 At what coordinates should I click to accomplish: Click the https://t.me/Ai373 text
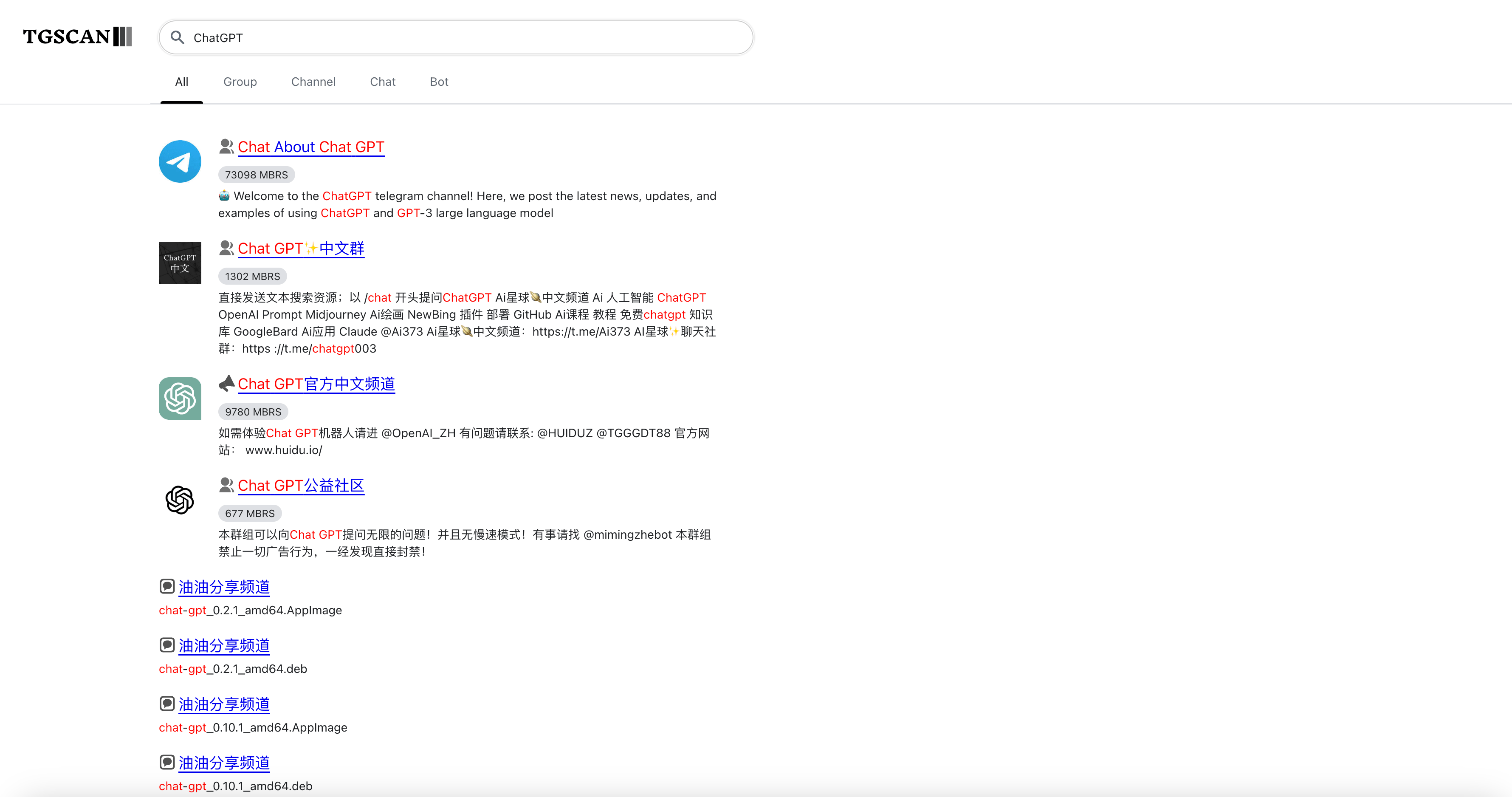pos(581,332)
